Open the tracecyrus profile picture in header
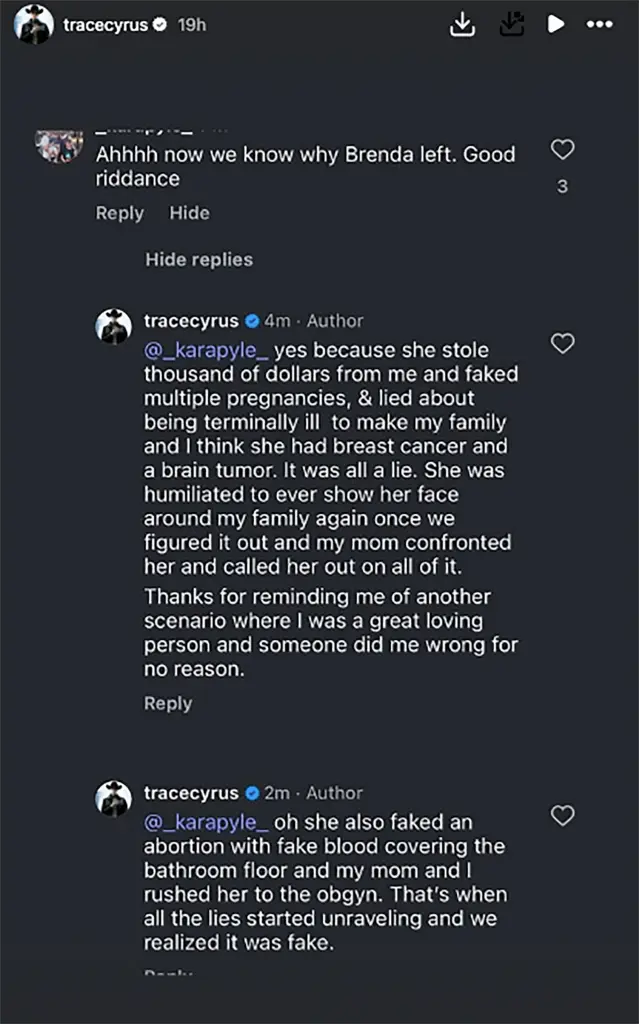The image size is (639, 1024). (34, 25)
